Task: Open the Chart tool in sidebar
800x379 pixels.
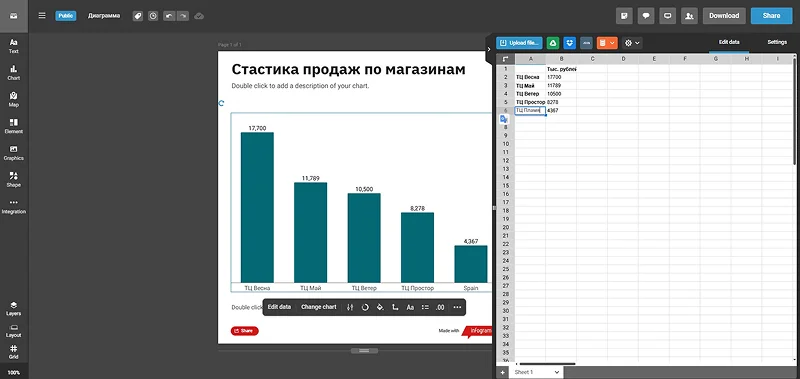Action: (14, 72)
